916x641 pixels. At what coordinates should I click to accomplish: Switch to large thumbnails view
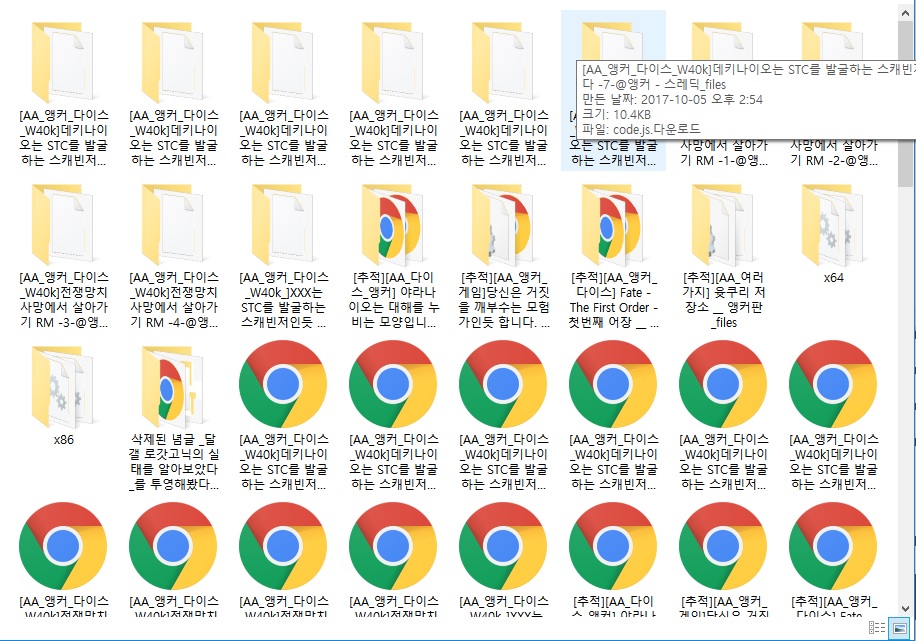[x=900, y=628]
